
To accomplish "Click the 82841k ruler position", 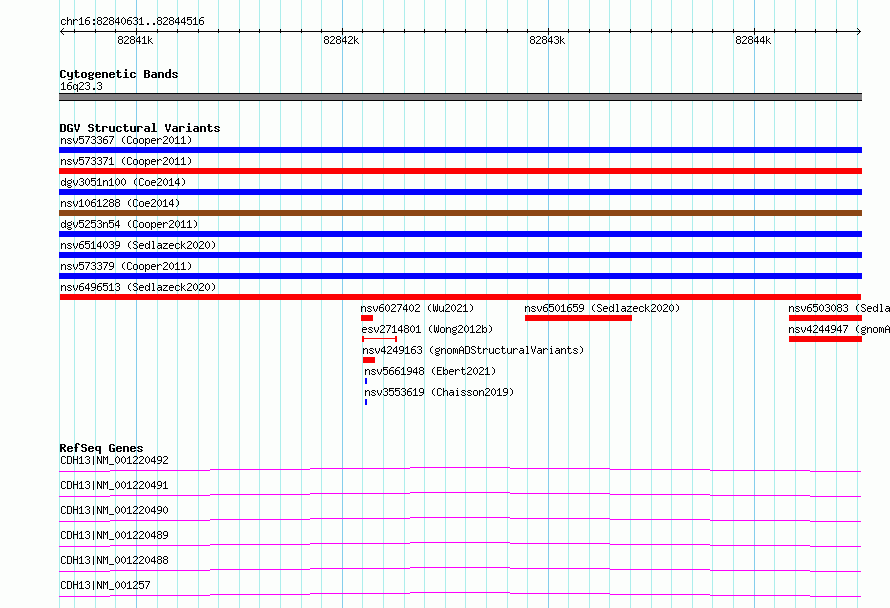I will [x=135, y=40].
